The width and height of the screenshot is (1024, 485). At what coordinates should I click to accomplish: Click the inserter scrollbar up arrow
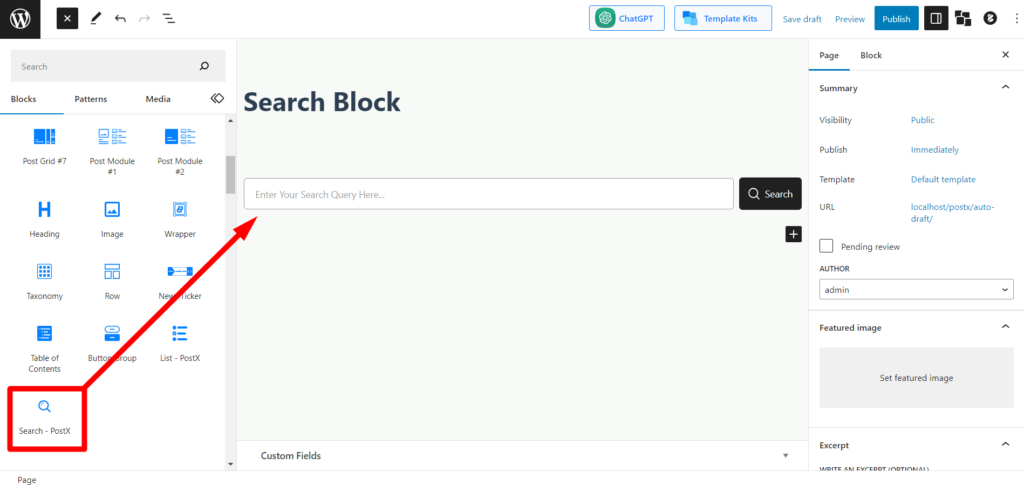coord(231,121)
